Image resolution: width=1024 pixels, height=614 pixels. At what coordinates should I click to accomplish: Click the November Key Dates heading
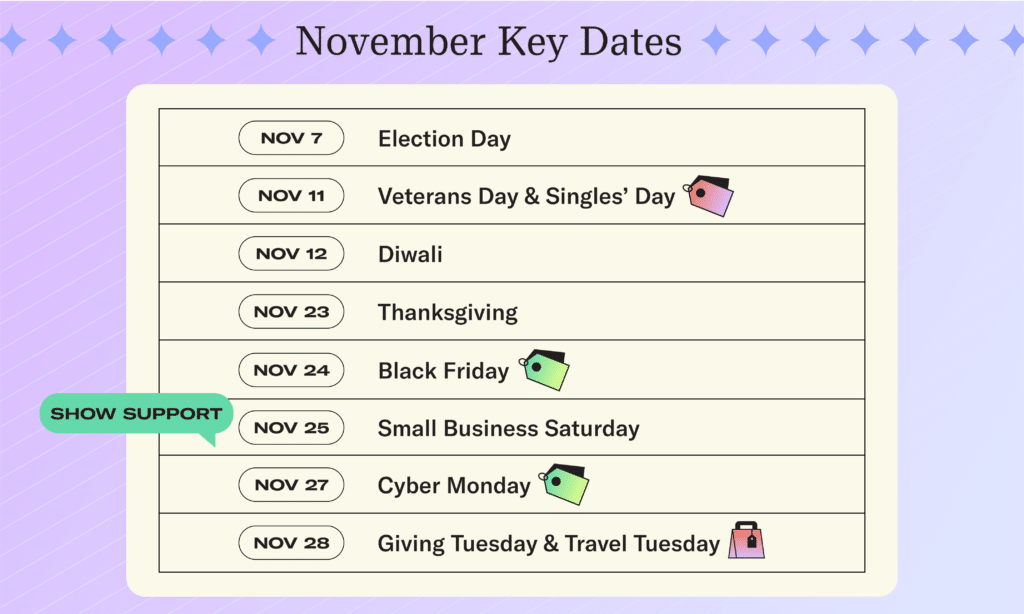click(x=488, y=41)
